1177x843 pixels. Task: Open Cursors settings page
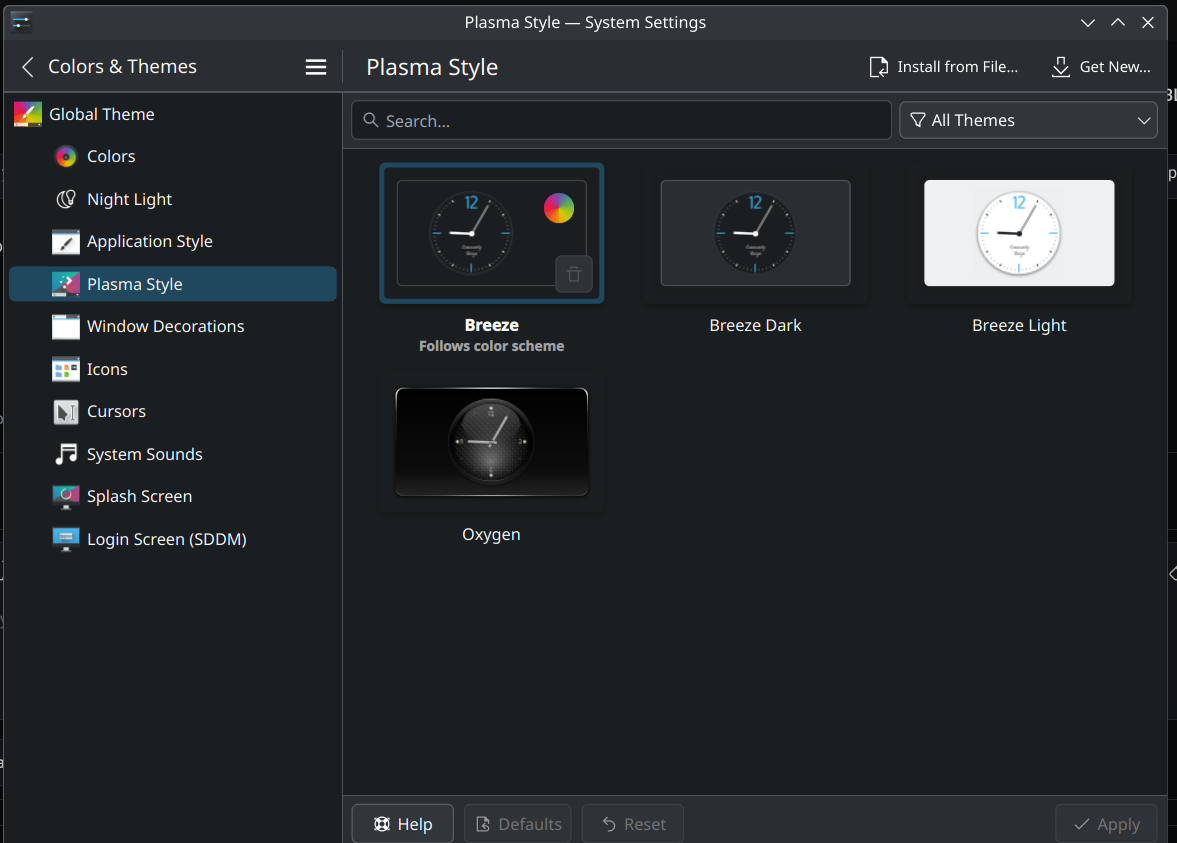116,412
